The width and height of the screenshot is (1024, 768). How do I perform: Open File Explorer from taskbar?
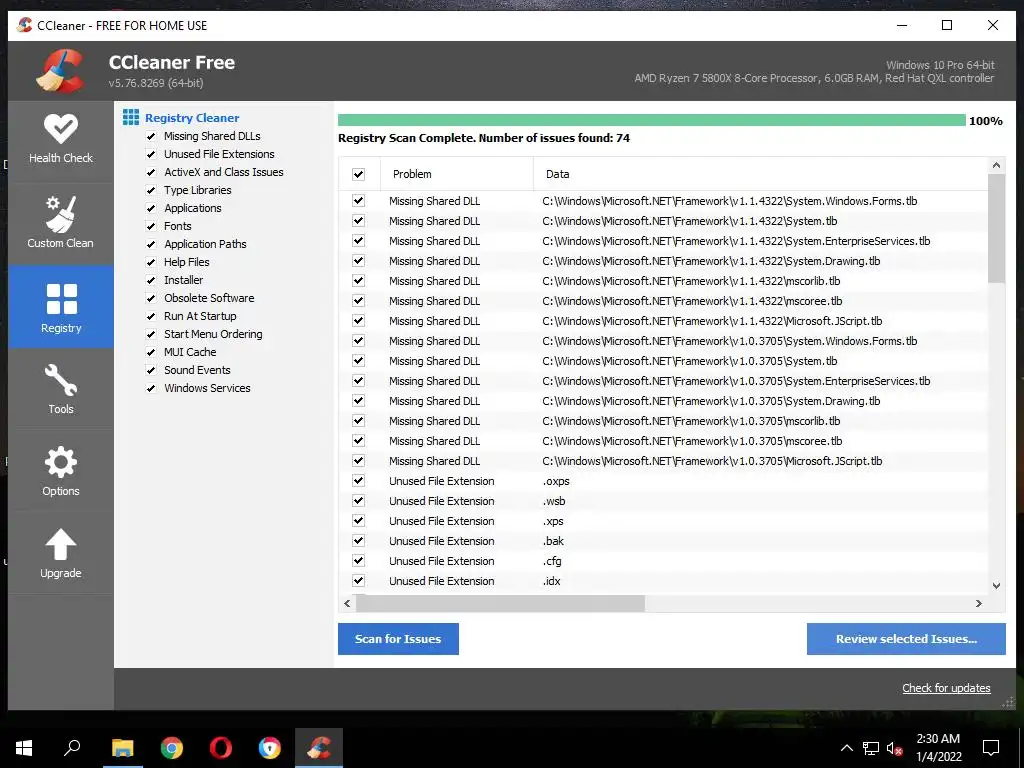tap(122, 748)
